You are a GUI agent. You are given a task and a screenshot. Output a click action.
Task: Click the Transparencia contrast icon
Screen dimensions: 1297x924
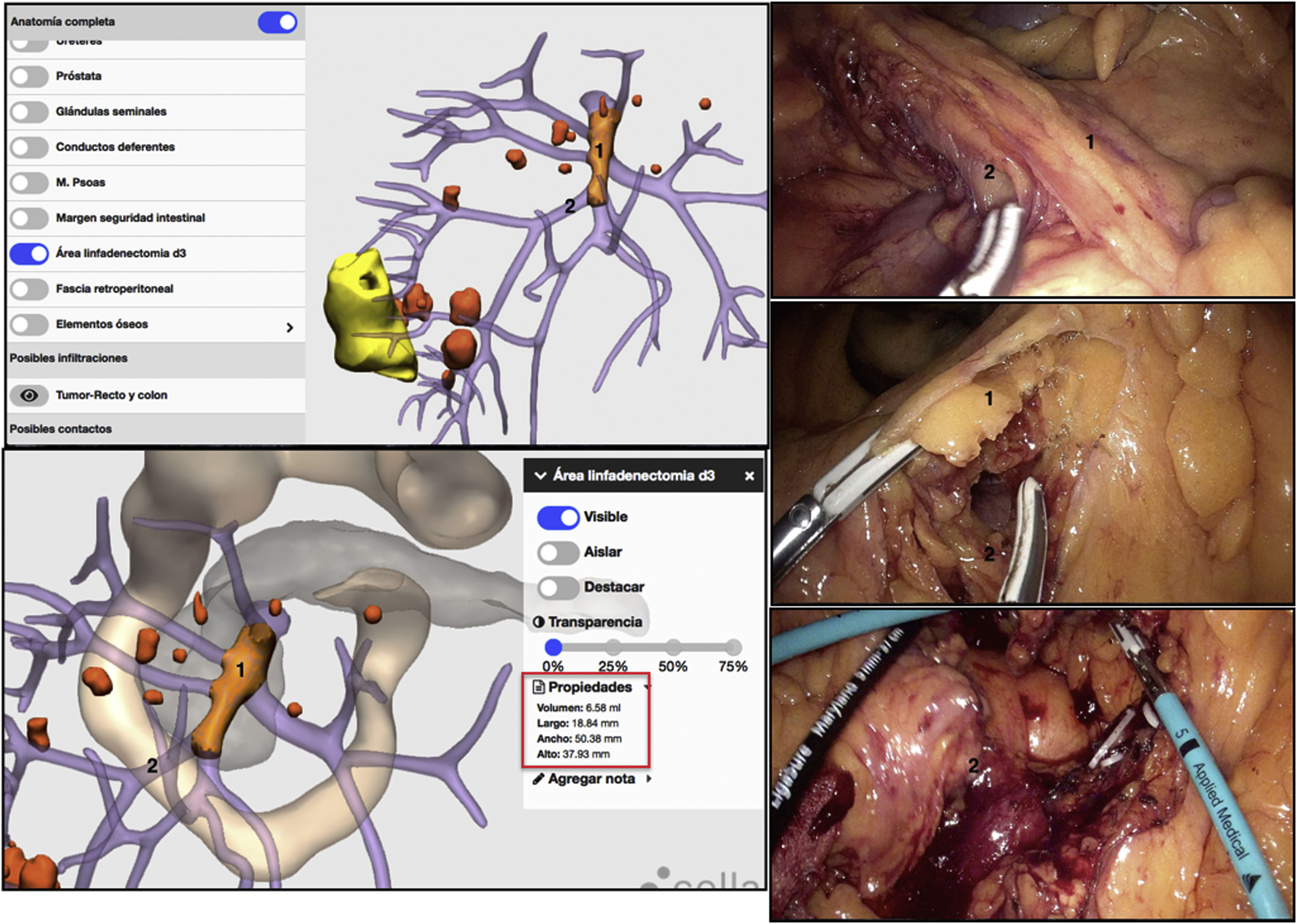click(538, 622)
